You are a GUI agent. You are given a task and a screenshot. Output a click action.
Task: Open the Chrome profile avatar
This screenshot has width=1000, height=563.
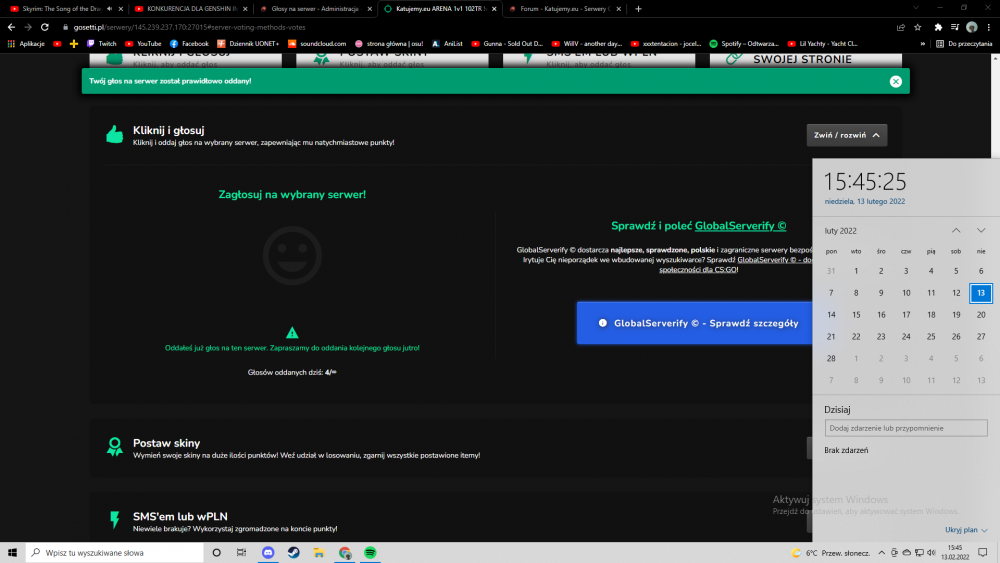pyautogui.click(x=972, y=27)
